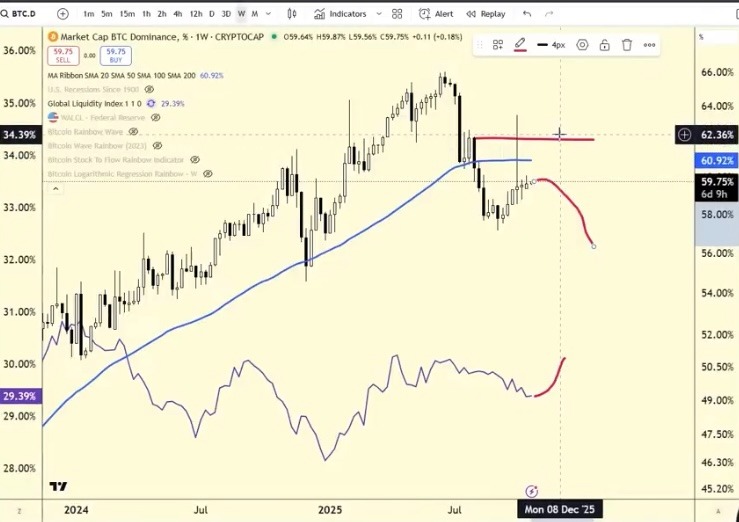The width and height of the screenshot is (739, 522).
Task: Click the blue 60.92% MA price label
Action: point(717,161)
